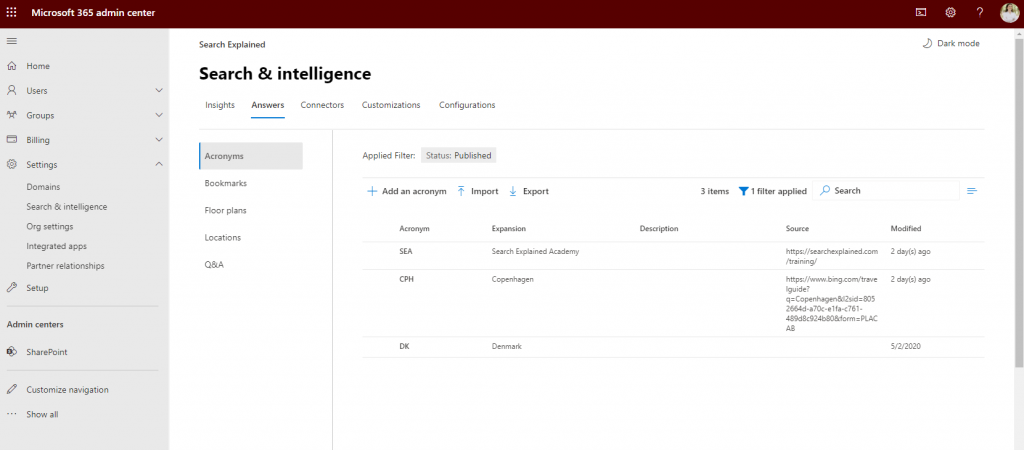Sort by the Source column header

pos(797,229)
